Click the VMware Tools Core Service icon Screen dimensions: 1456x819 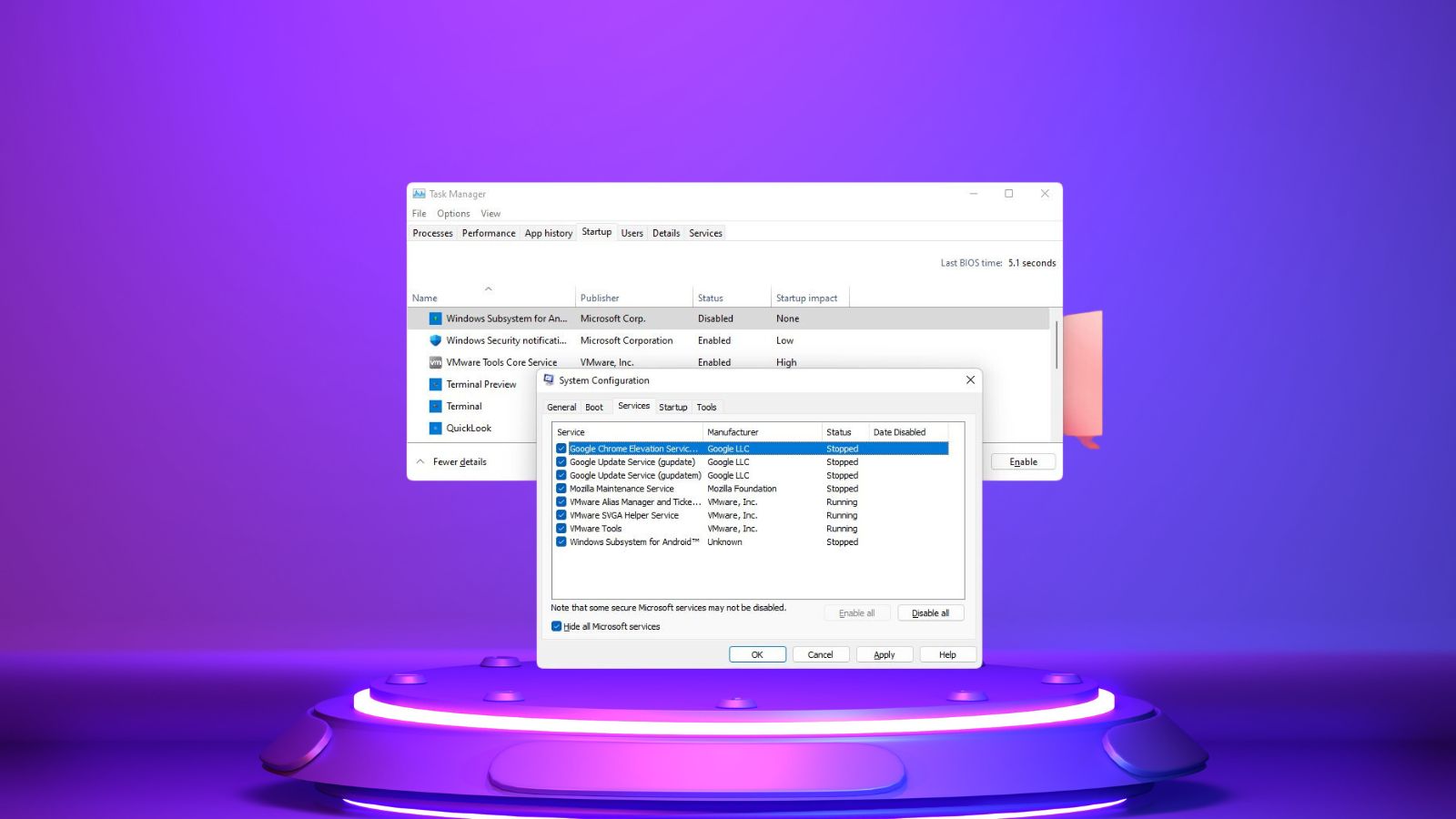435,362
